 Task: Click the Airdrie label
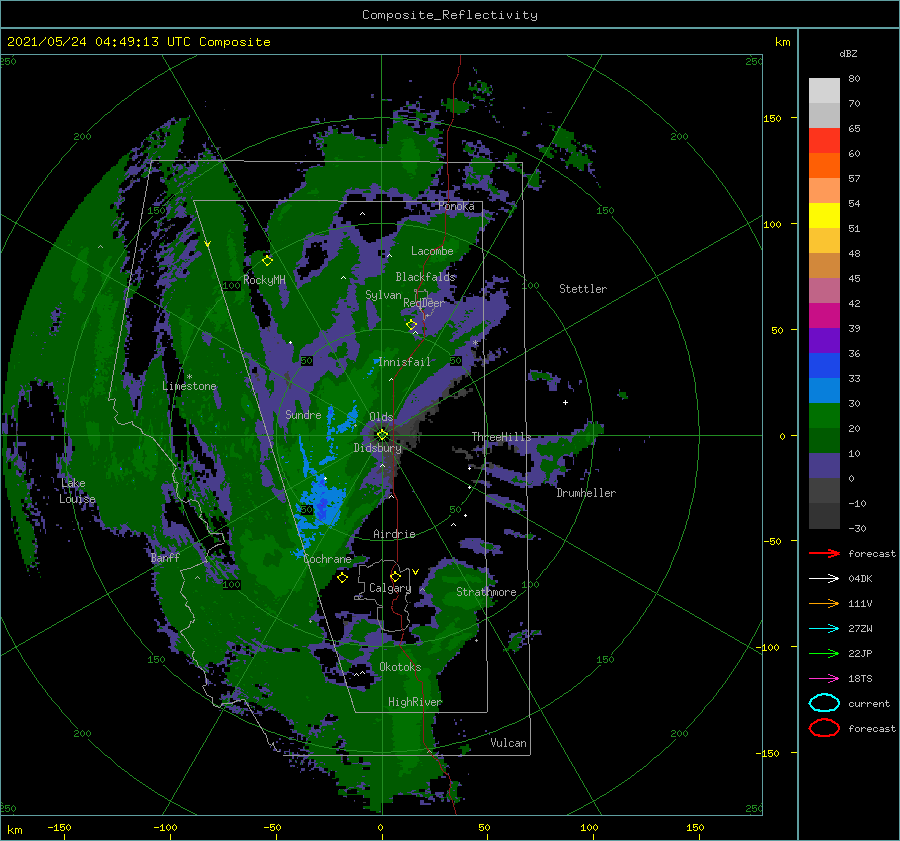pyautogui.click(x=394, y=534)
